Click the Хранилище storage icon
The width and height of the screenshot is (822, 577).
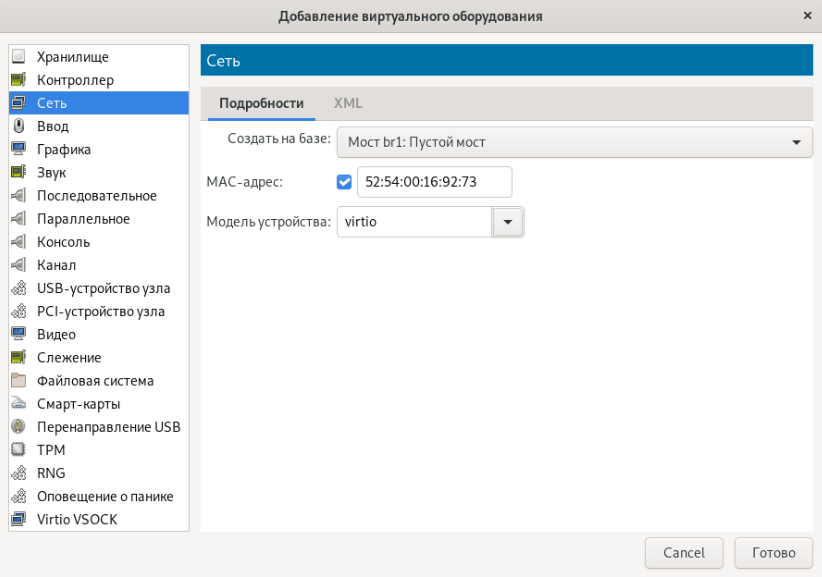coord(18,57)
